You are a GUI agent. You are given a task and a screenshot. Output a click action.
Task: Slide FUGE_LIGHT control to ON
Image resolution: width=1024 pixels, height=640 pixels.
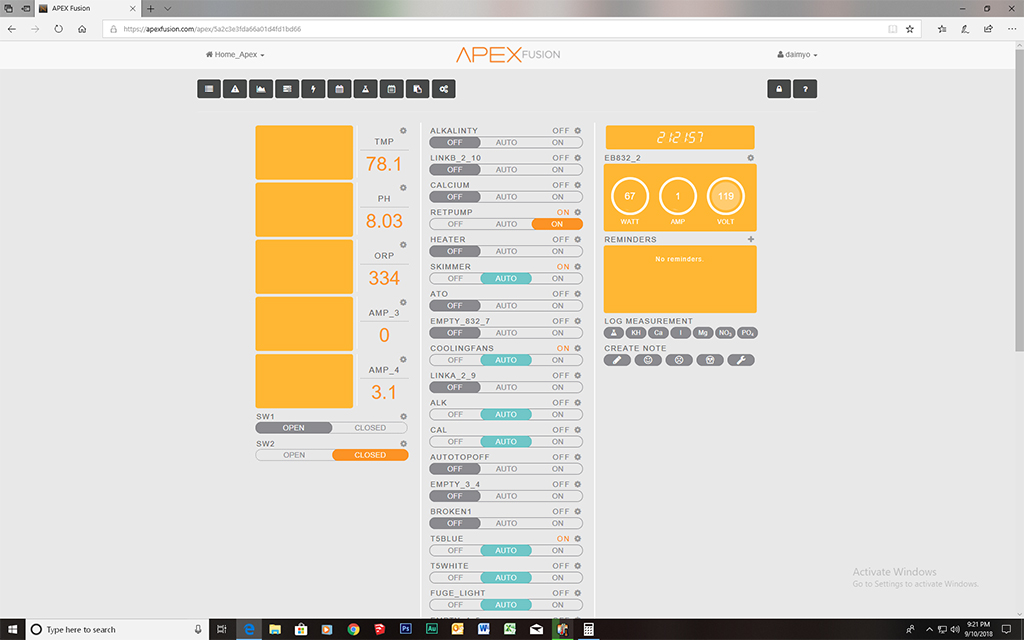tap(557, 605)
